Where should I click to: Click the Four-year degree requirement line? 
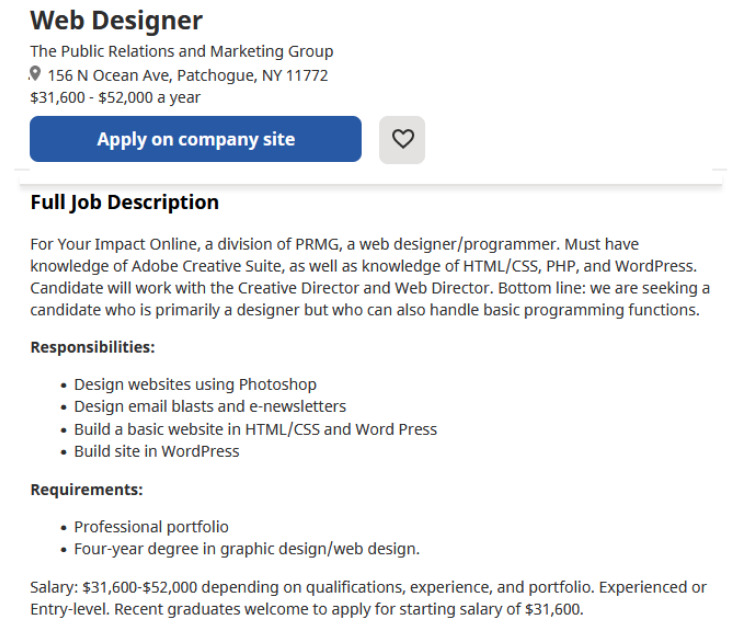coord(247,548)
